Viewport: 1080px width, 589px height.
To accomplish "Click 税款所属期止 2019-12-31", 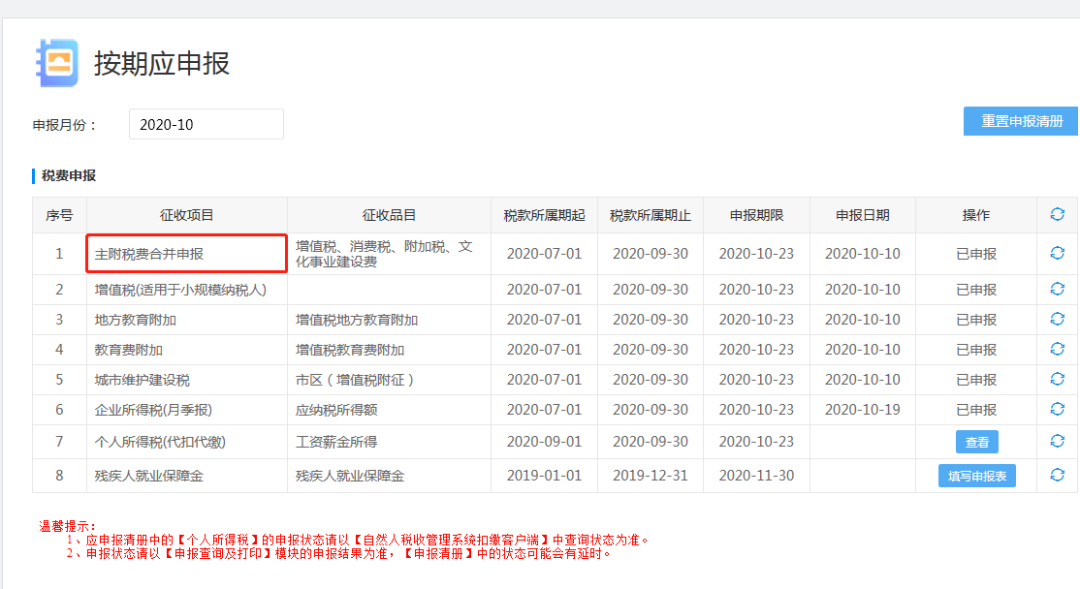I will click(650, 476).
